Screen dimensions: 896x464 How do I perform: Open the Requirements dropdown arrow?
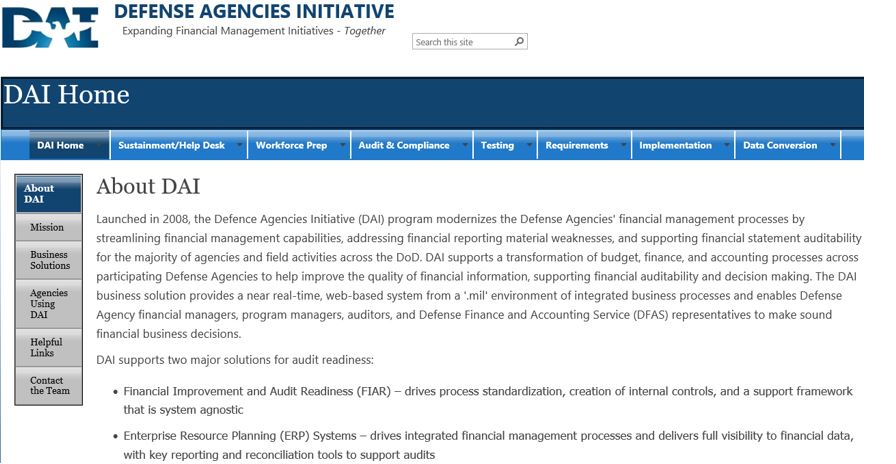623,145
